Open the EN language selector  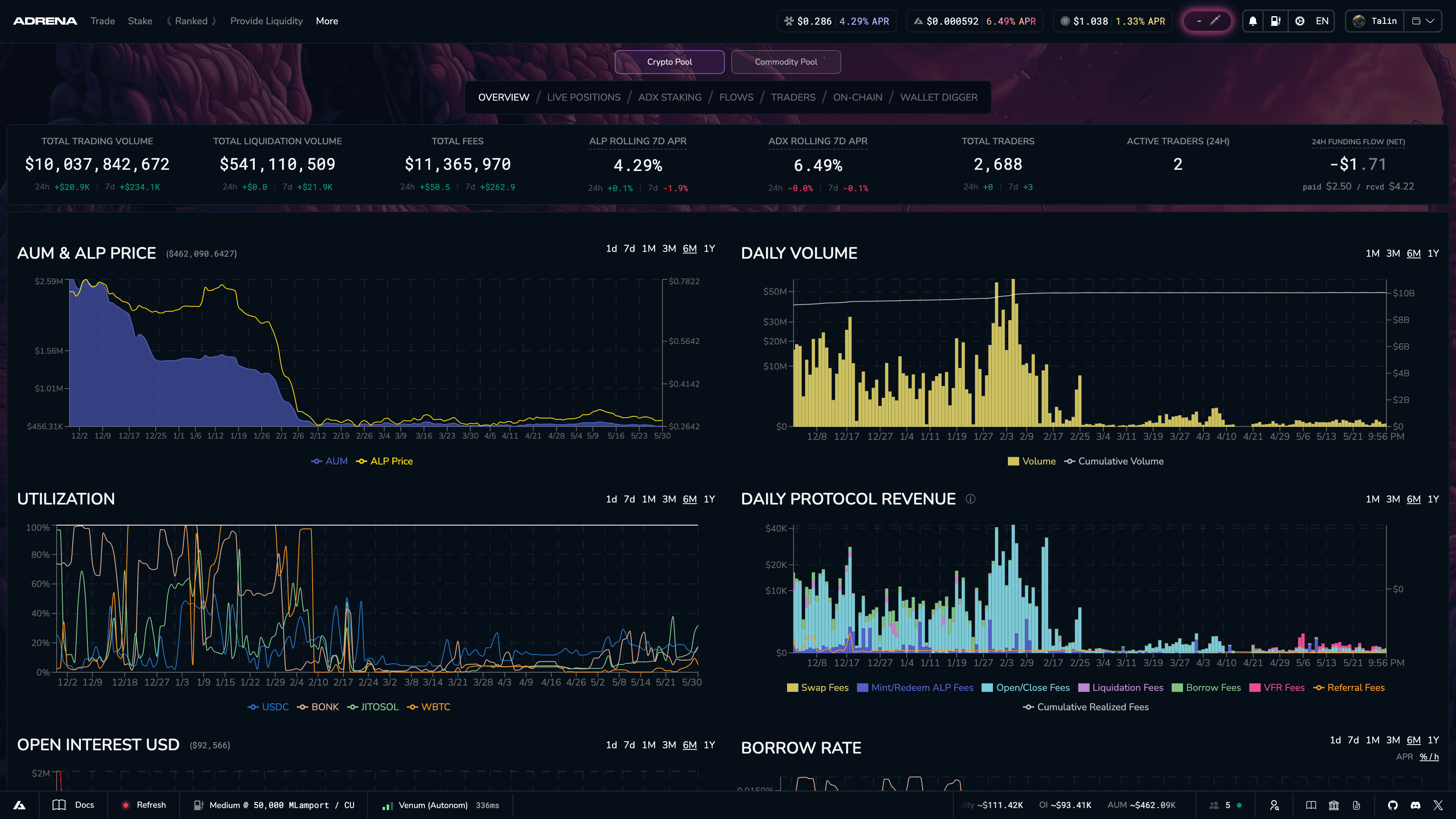pyautogui.click(x=1322, y=21)
